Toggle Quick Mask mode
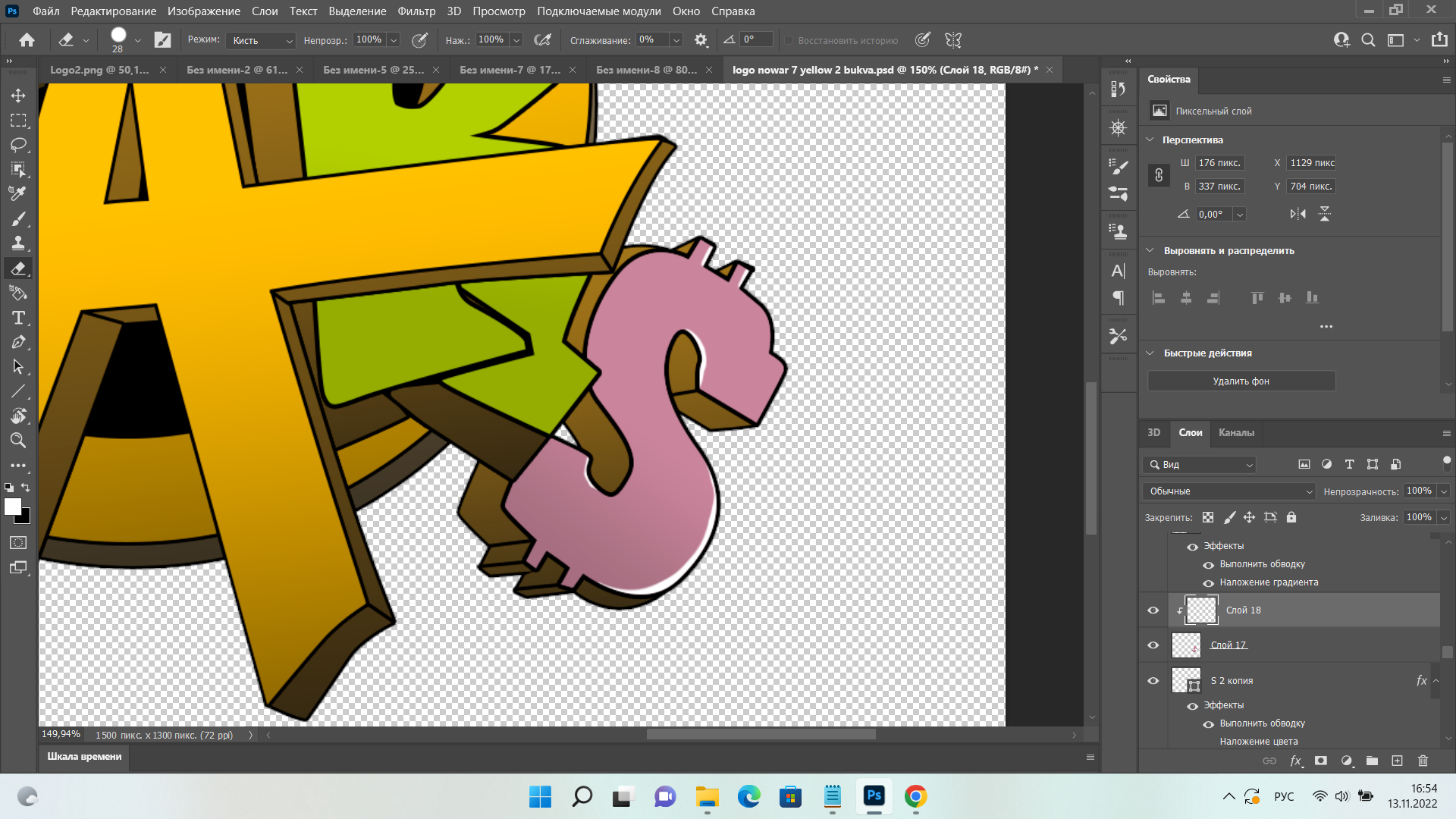Image resolution: width=1456 pixels, height=819 pixels. pos(18,543)
